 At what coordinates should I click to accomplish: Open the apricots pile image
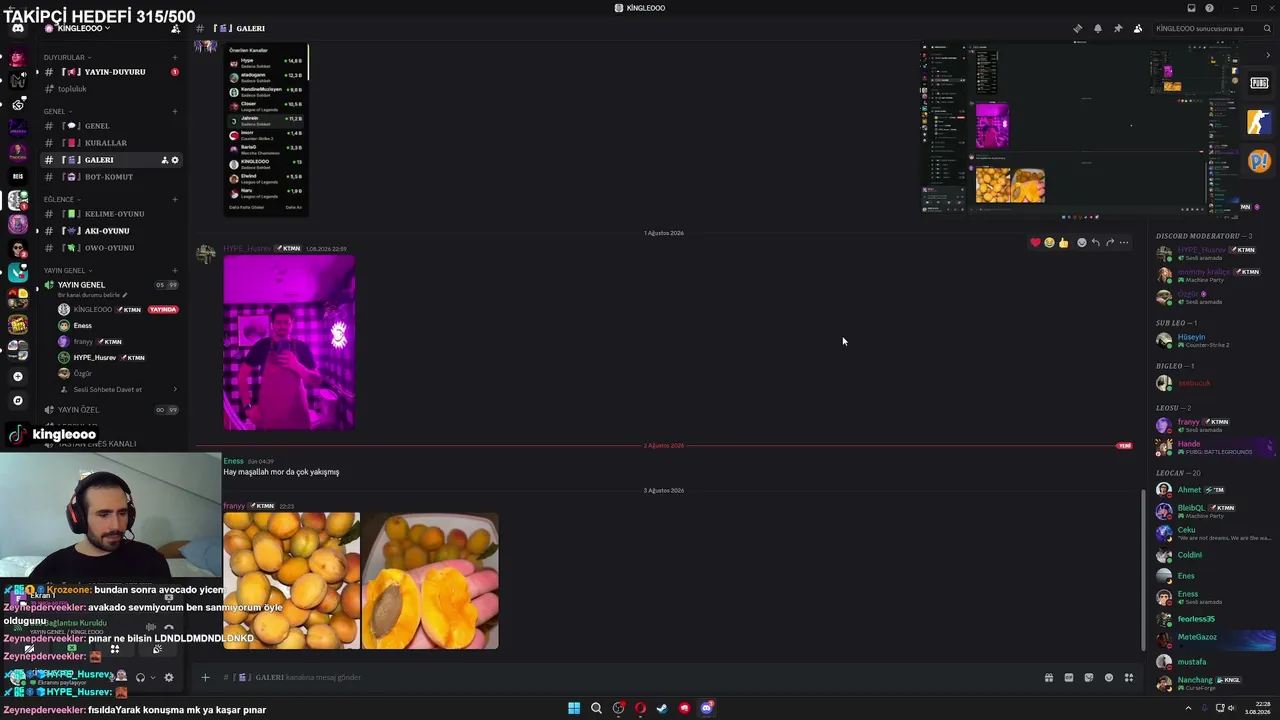(x=291, y=581)
